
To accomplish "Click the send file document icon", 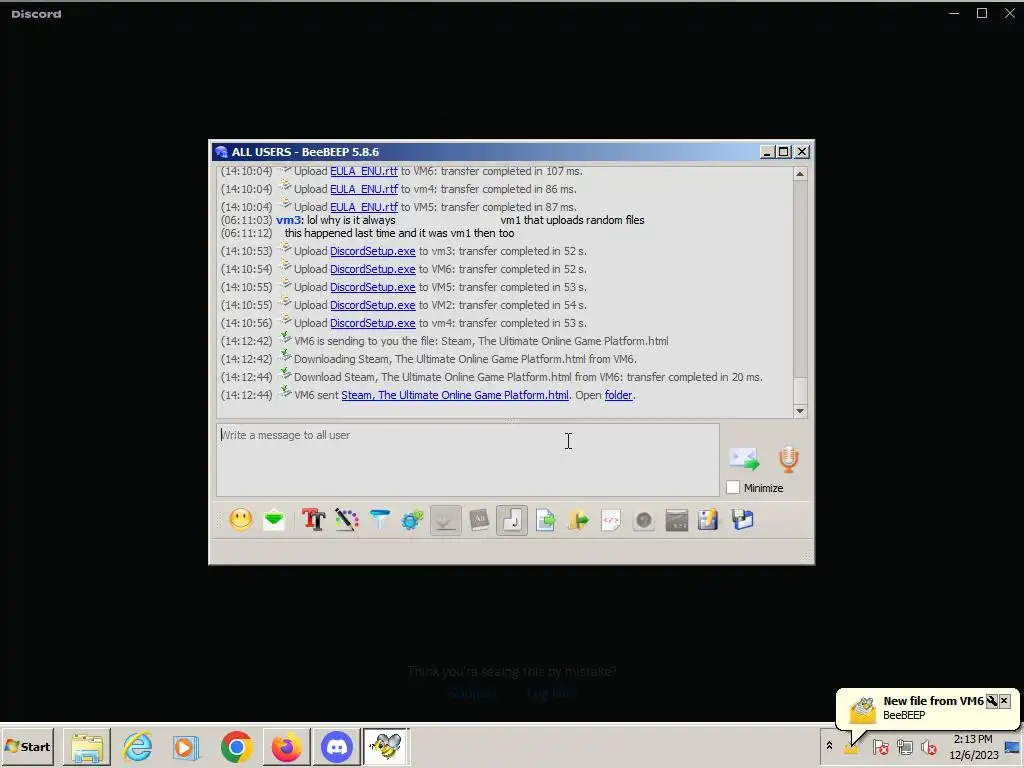I will (x=545, y=520).
